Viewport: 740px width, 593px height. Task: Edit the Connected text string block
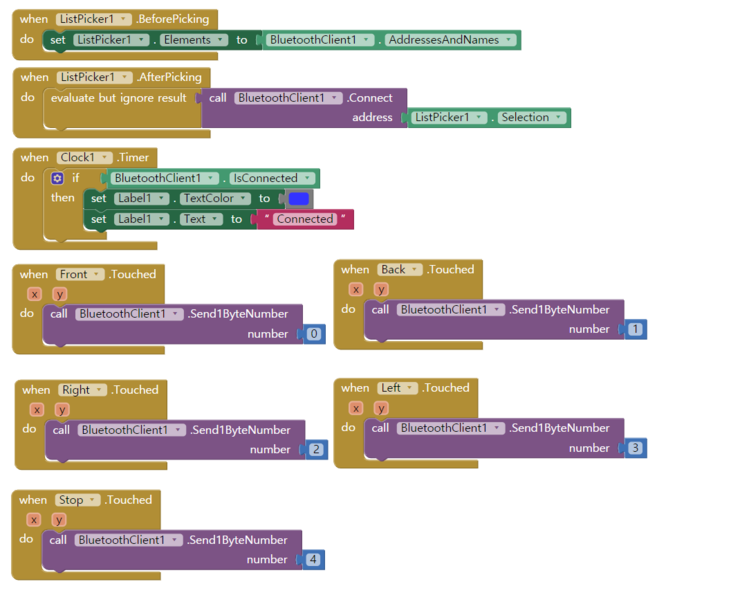(x=305, y=219)
